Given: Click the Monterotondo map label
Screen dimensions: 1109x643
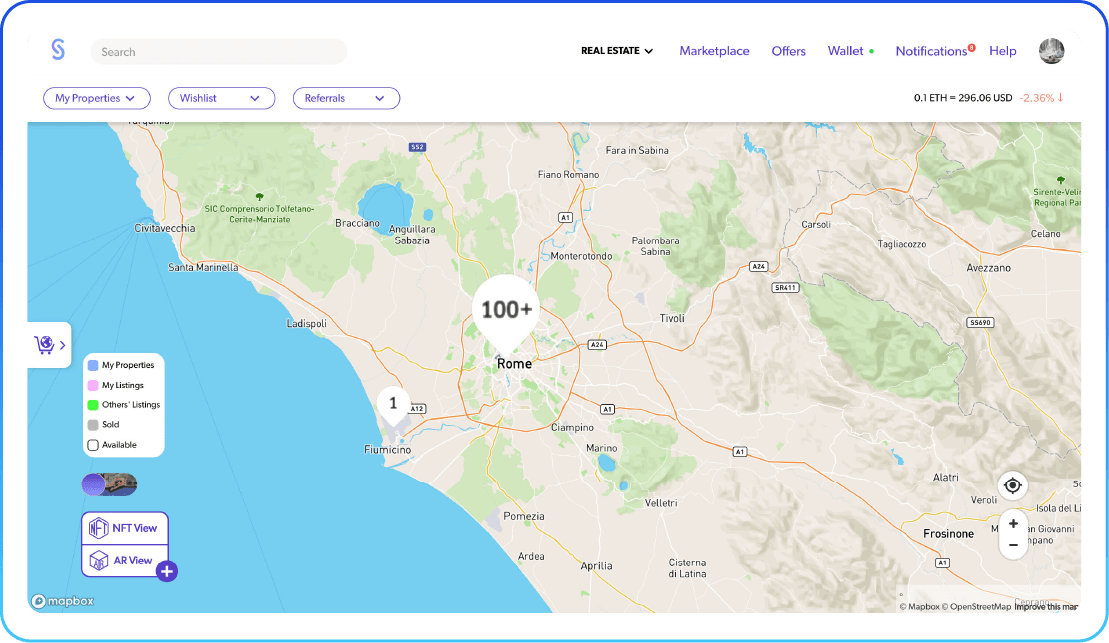Looking at the screenshot, I should point(581,256).
